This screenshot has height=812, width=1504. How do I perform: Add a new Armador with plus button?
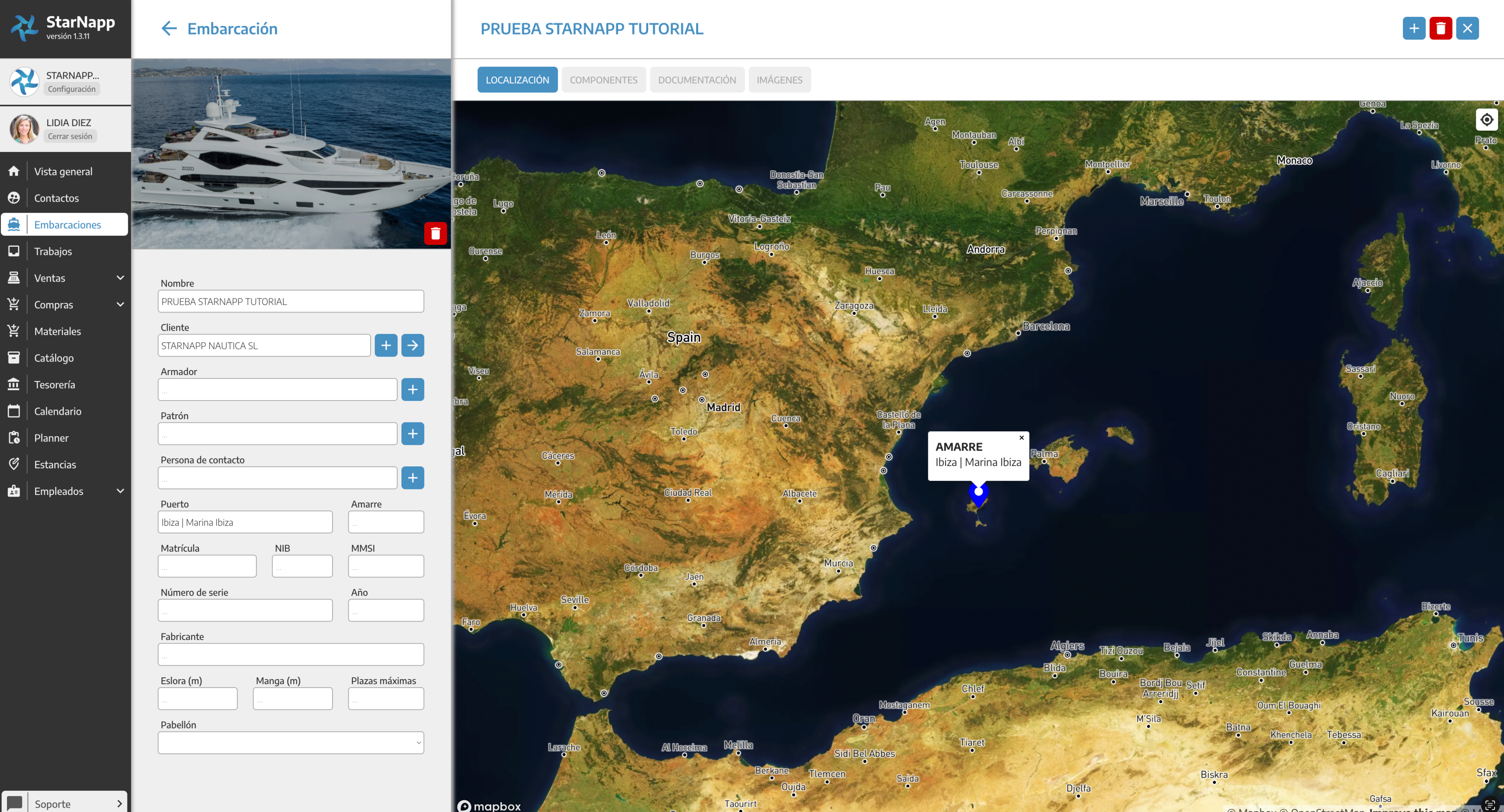(x=412, y=390)
